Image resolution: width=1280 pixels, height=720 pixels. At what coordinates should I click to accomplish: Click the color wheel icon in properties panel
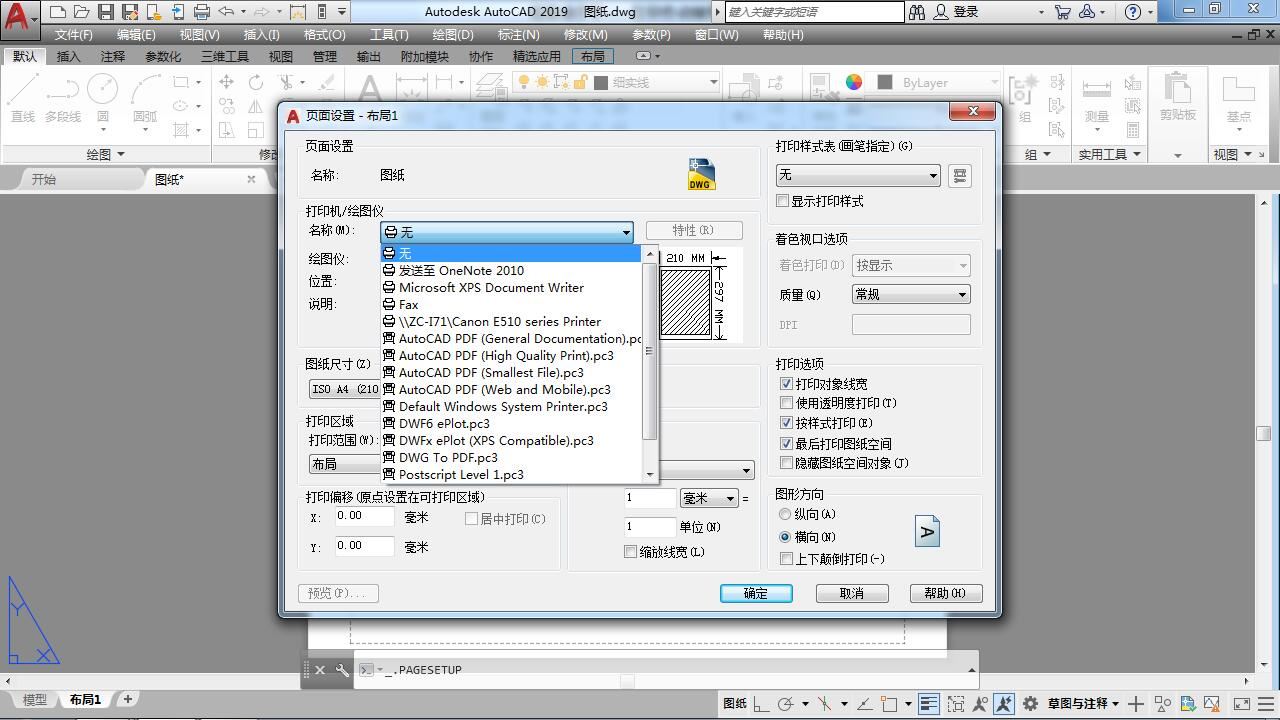tap(853, 82)
